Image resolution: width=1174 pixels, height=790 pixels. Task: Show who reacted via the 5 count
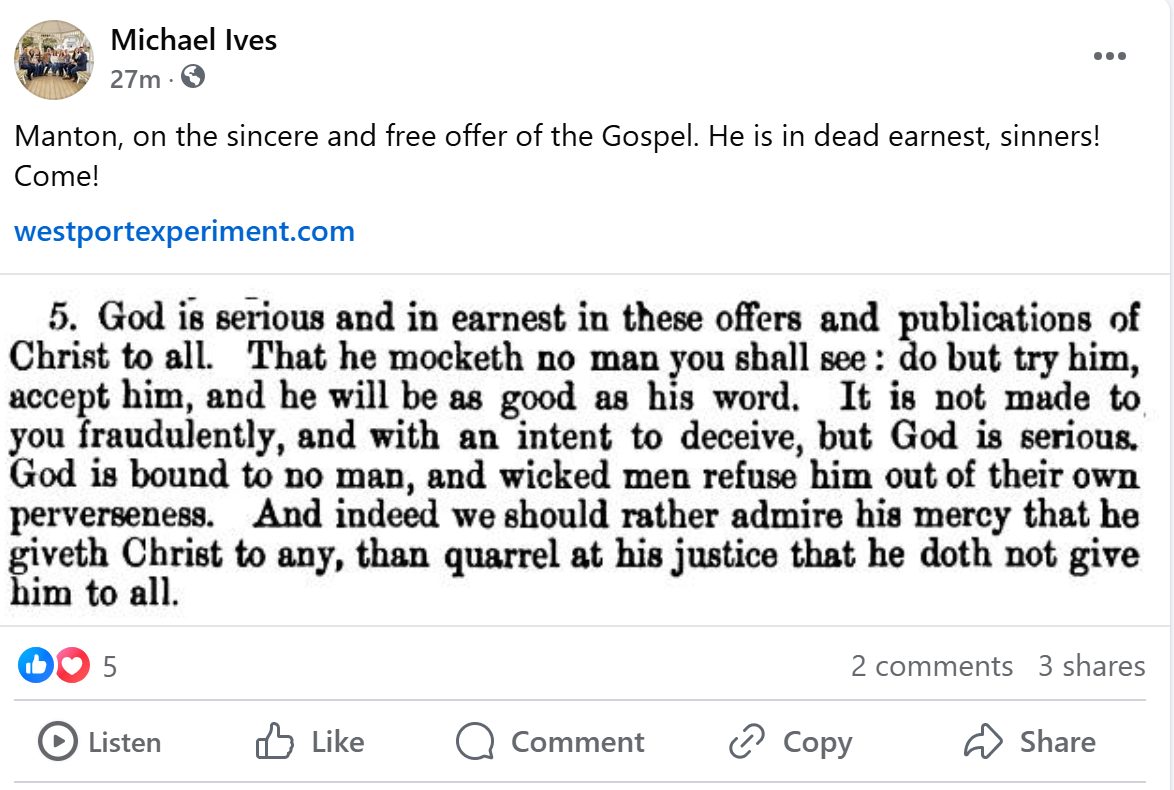pyautogui.click(x=110, y=667)
